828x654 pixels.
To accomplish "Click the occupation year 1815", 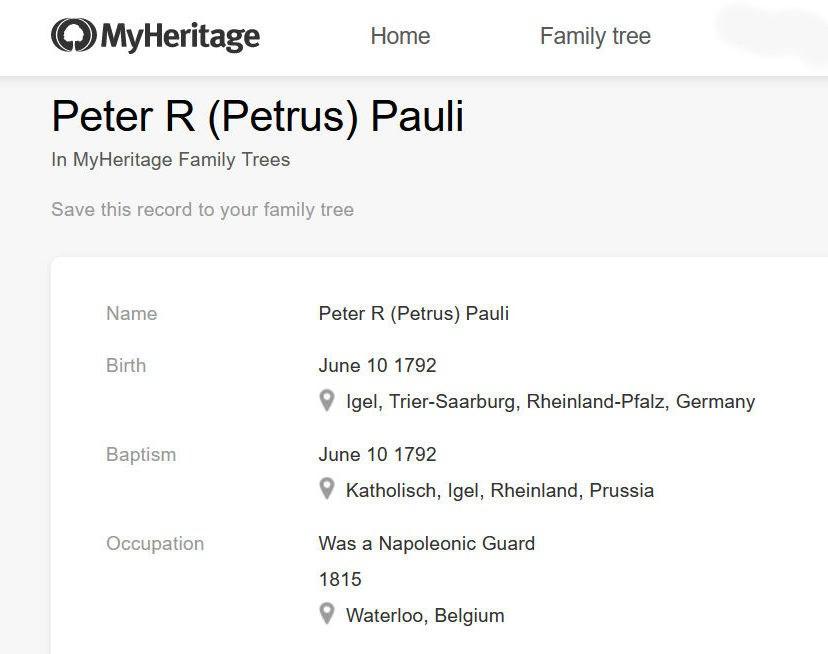I will (x=340, y=580).
